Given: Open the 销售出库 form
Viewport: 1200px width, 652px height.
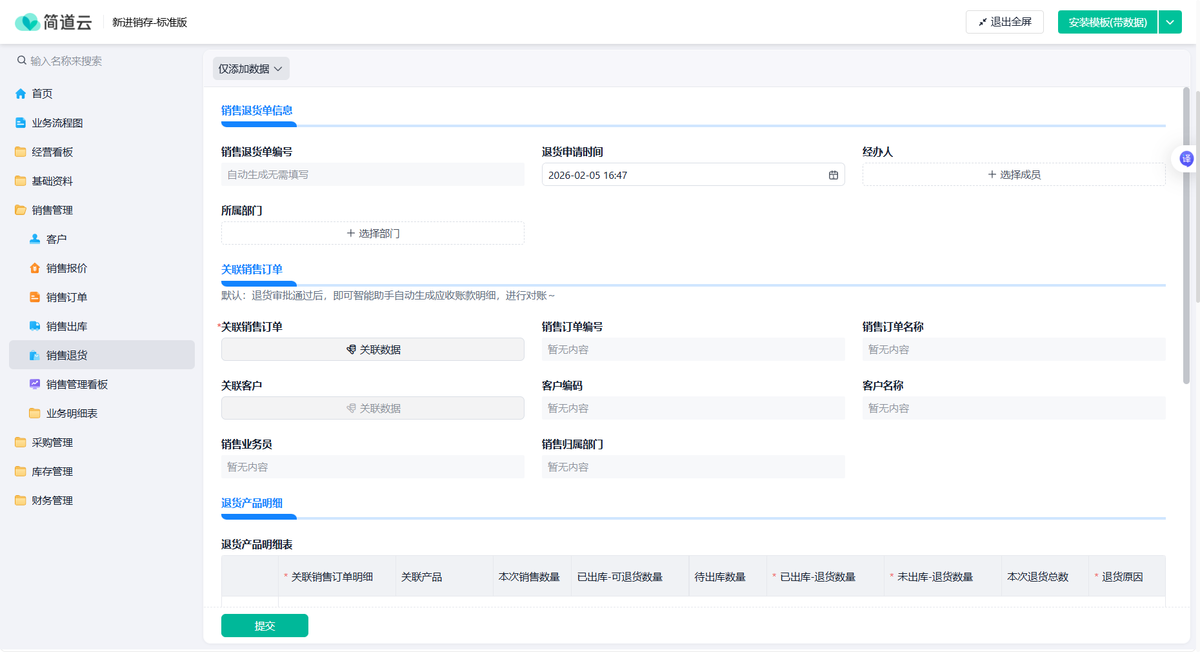Looking at the screenshot, I should click(x=102, y=326).
